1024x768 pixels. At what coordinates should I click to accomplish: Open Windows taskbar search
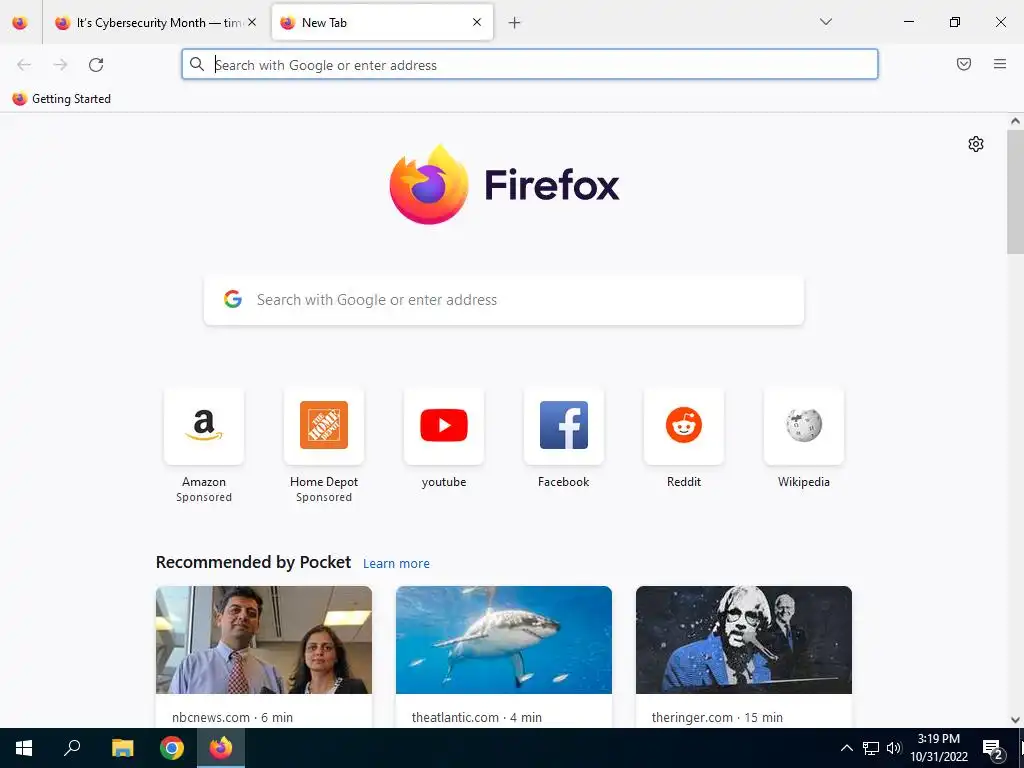72,748
